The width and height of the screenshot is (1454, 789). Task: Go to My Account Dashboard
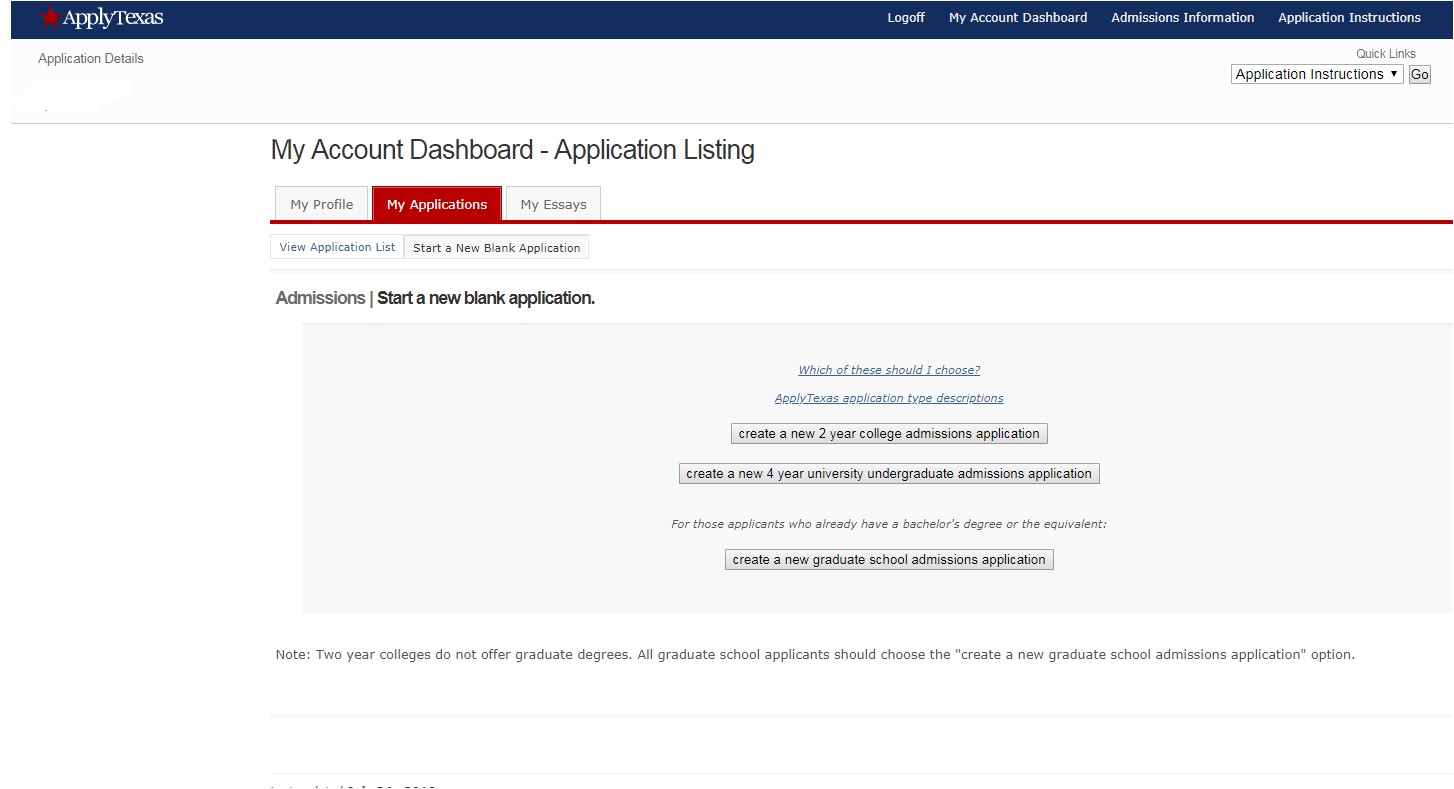coord(1017,17)
